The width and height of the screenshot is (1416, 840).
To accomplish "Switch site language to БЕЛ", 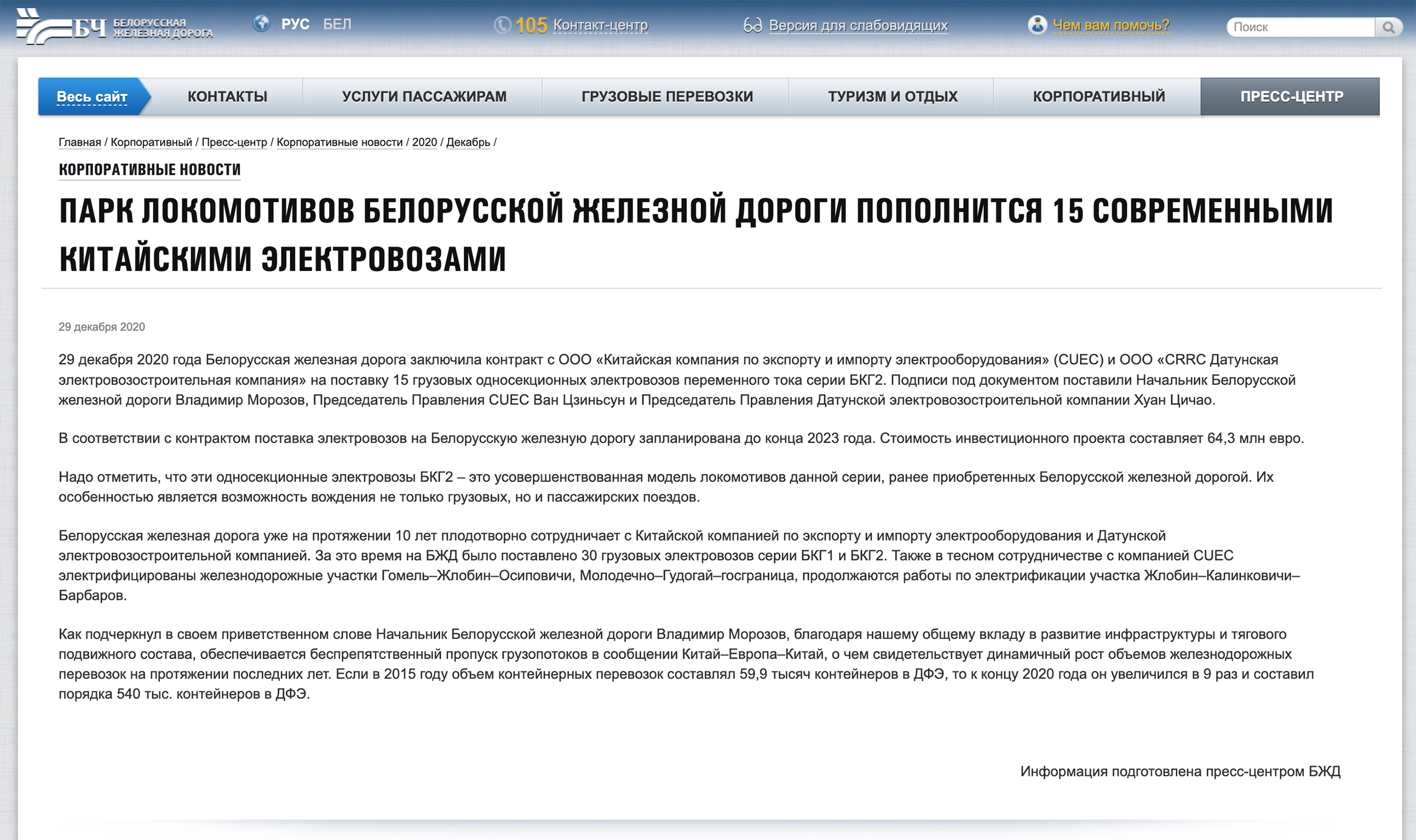I will (337, 24).
